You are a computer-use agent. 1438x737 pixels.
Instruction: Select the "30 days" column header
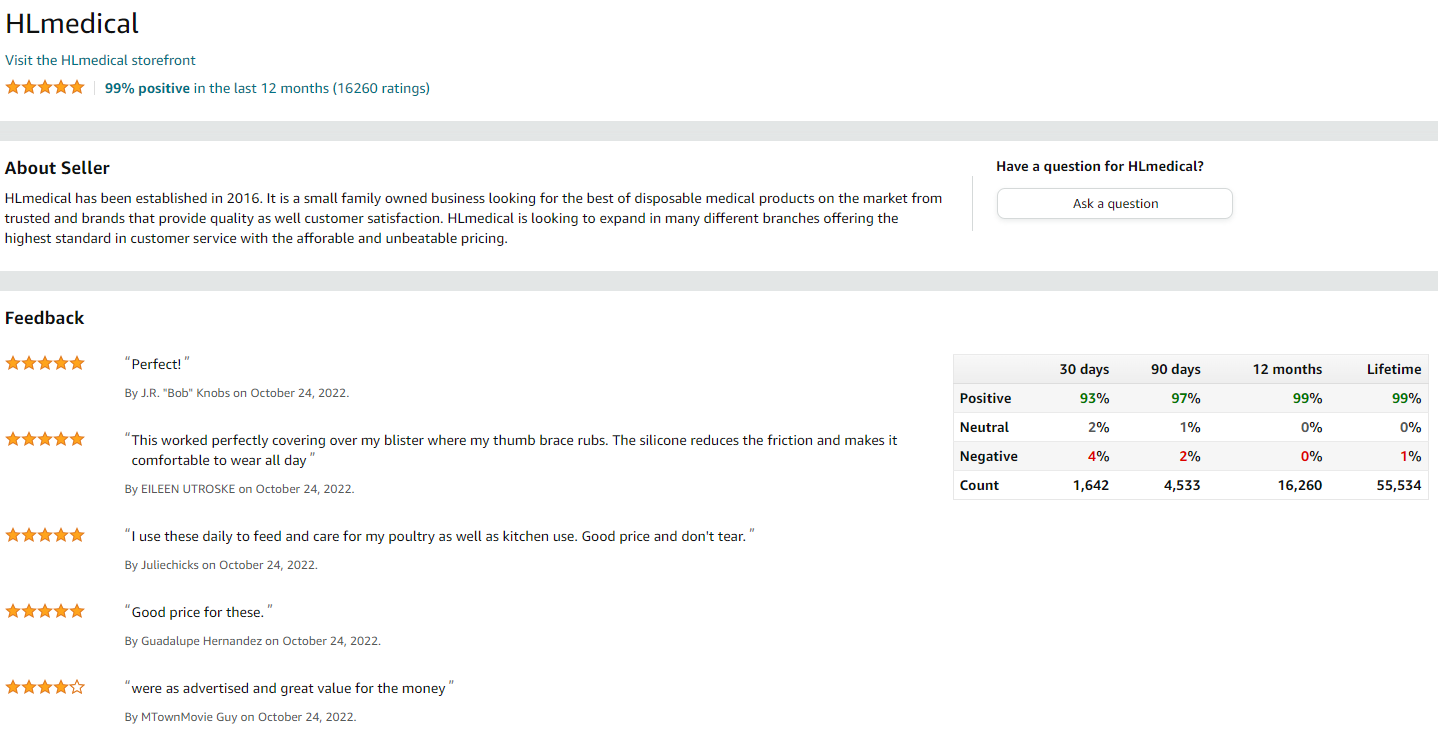click(1084, 369)
